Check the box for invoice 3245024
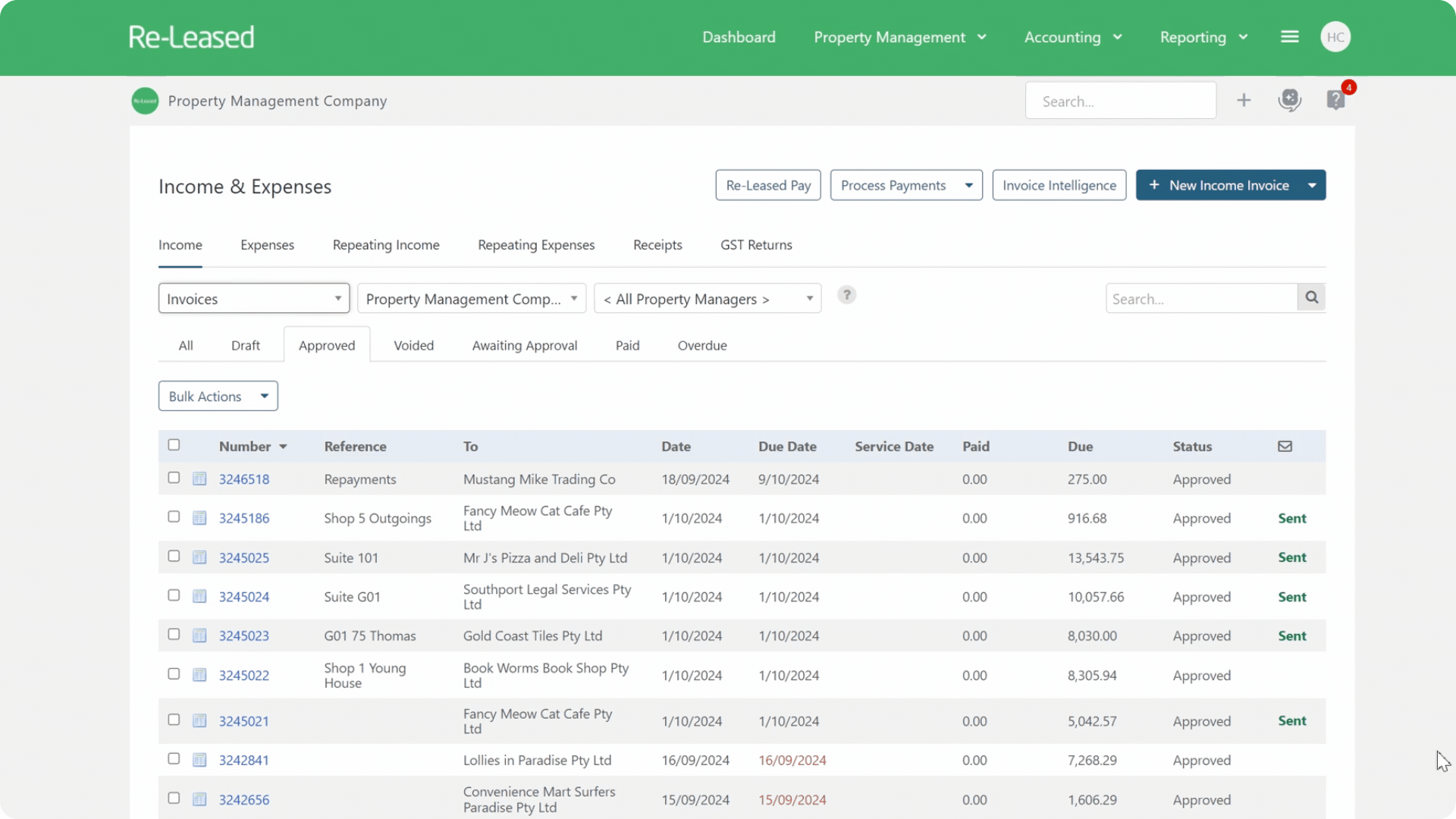This screenshot has height=819, width=1456. [174, 595]
